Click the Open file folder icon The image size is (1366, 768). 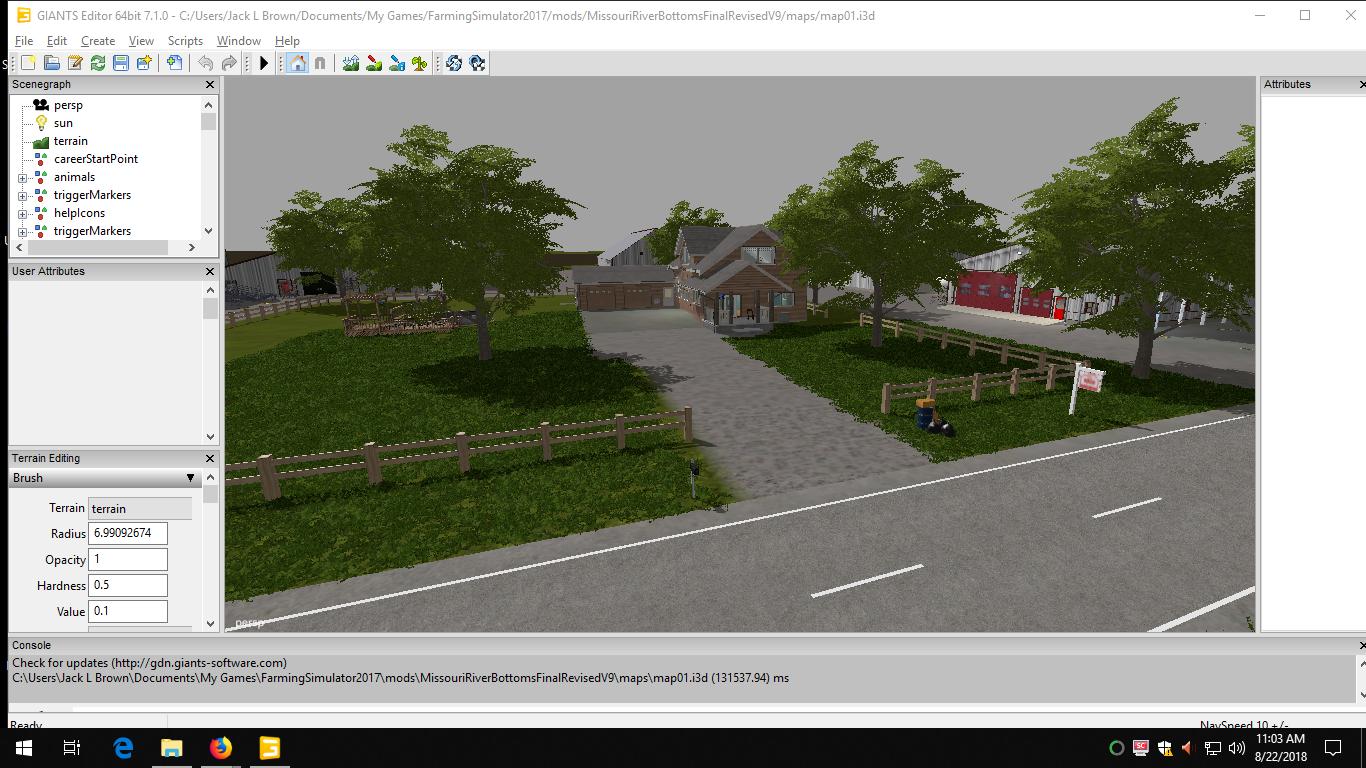click(x=51, y=63)
